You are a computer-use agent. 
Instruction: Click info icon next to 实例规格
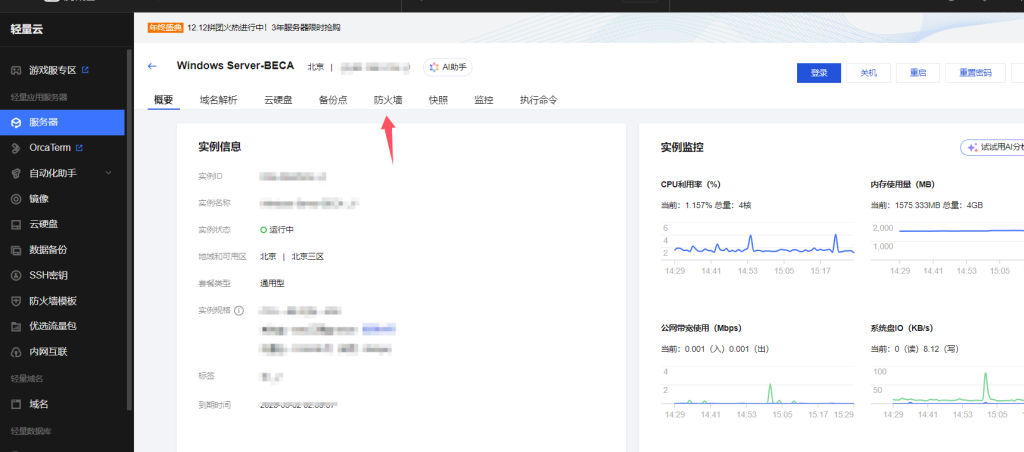[x=239, y=310]
